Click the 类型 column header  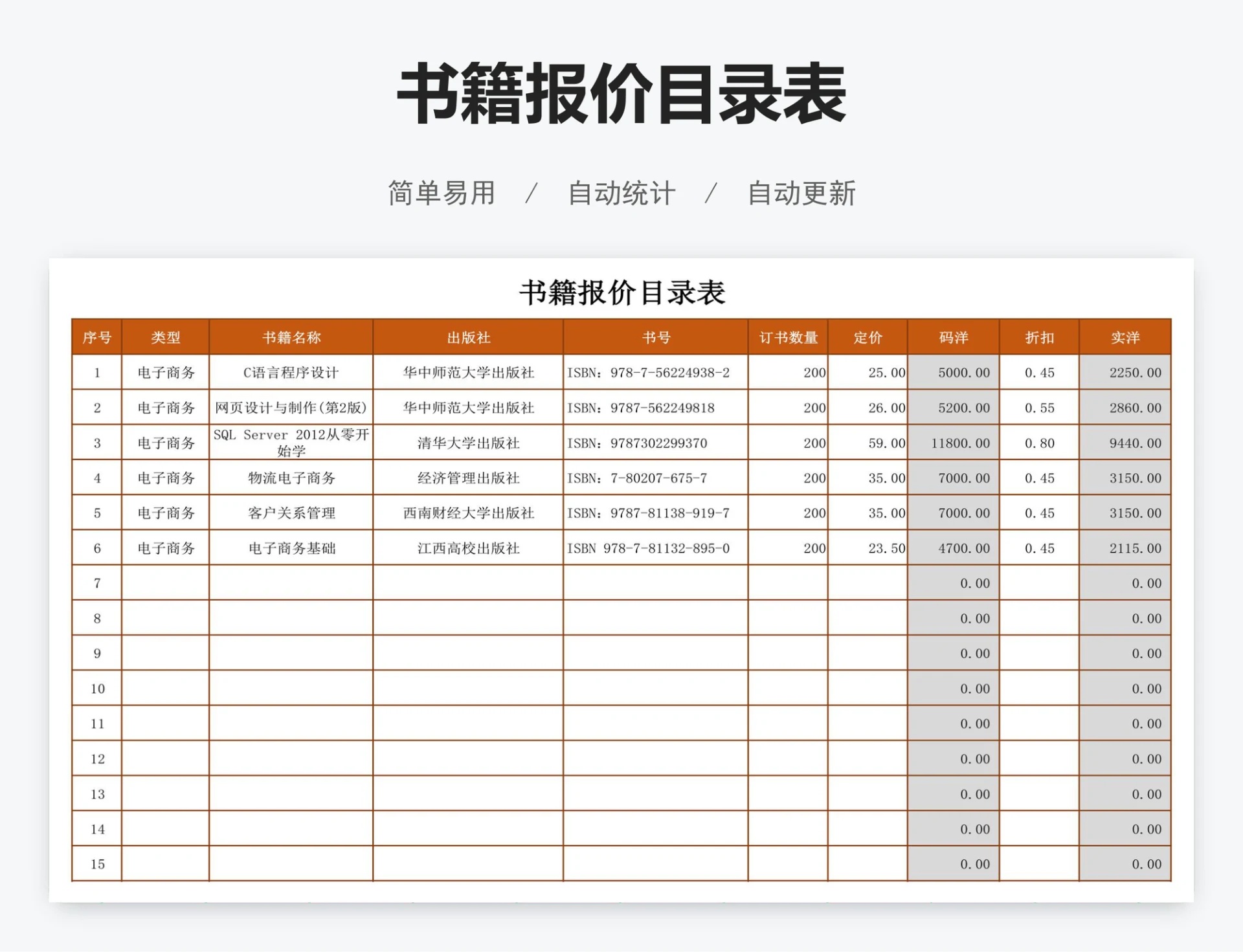pos(164,337)
